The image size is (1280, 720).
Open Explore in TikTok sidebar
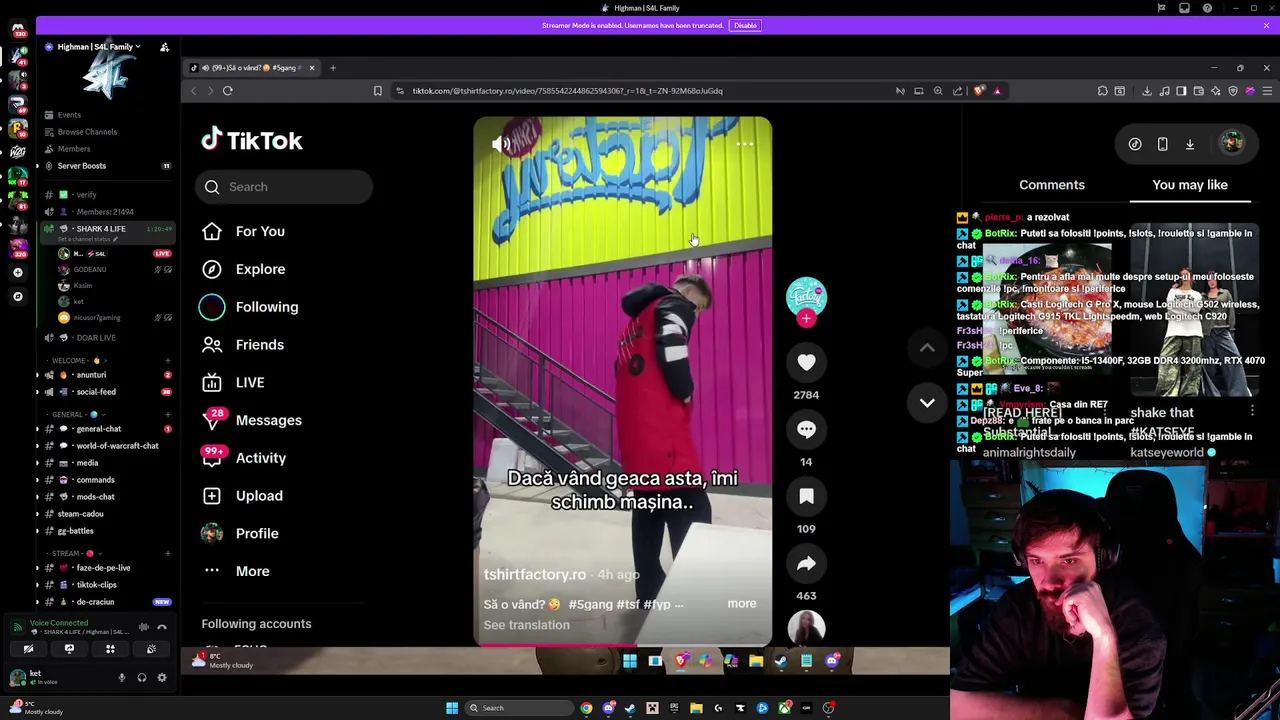[x=260, y=269]
